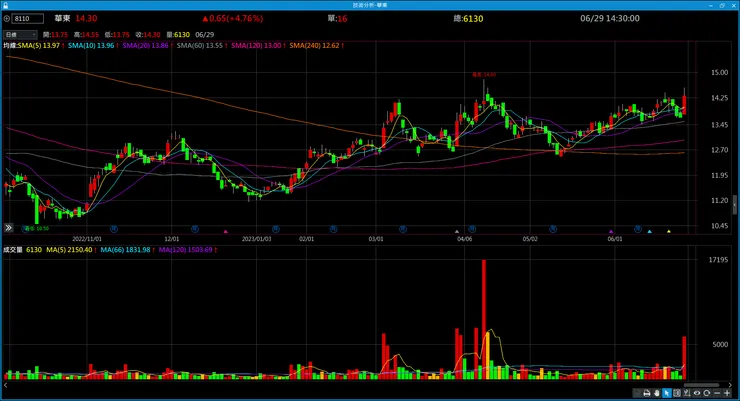The width and height of the screenshot is (740, 401).
Task: Click the single-trade volume 單:16
Action: (x=337, y=18)
